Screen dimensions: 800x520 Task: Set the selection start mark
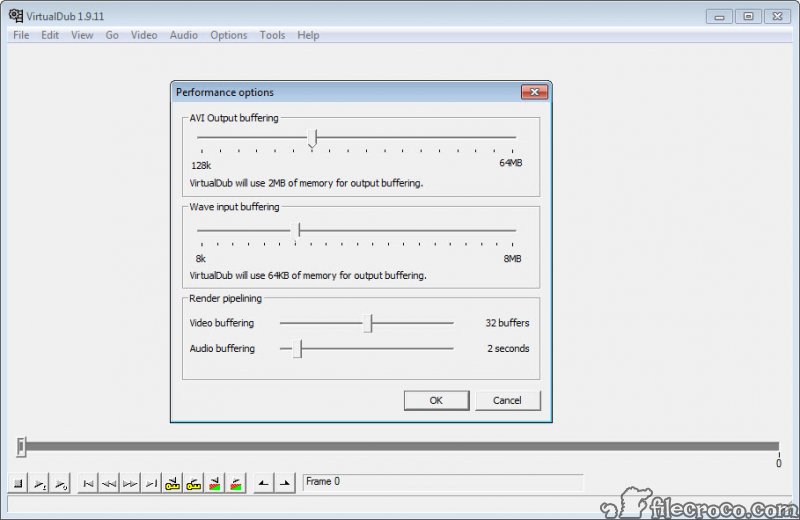click(263, 483)
